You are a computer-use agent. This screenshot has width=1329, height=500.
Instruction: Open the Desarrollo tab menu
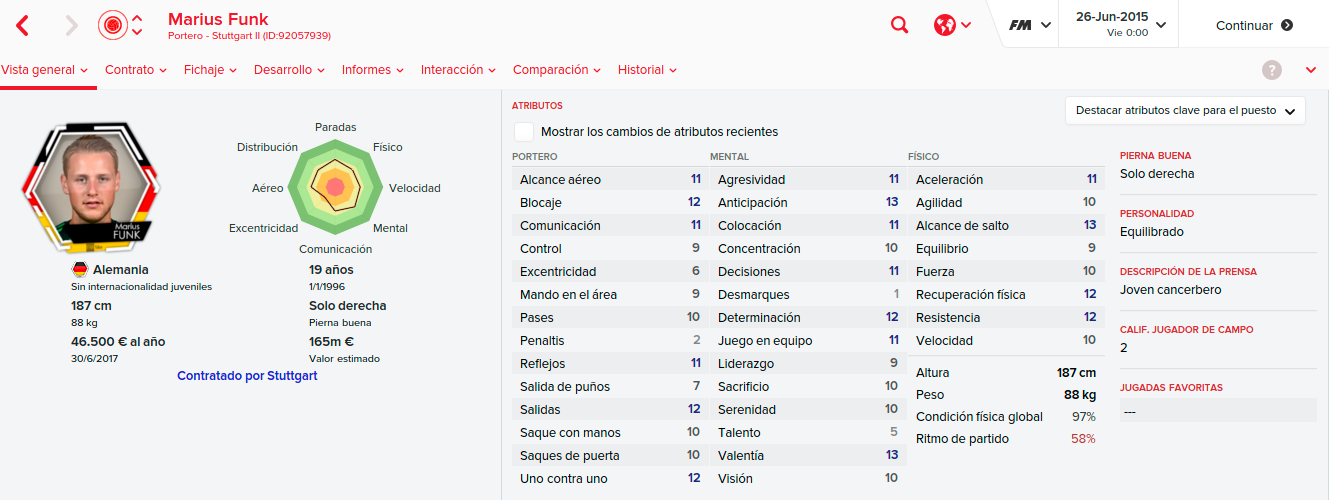[289, 70]
